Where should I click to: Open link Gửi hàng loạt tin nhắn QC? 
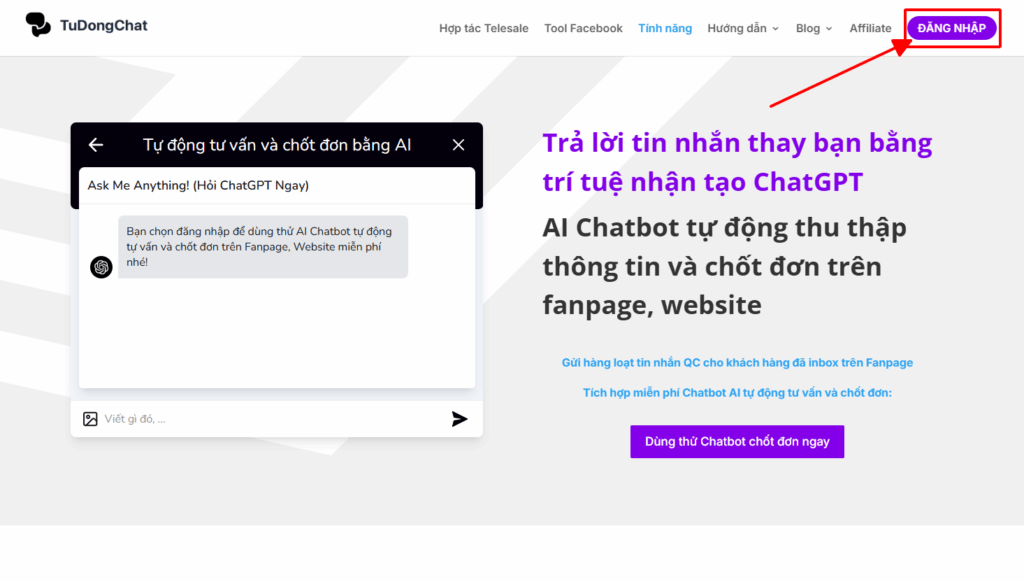click(x=737, y=363)
